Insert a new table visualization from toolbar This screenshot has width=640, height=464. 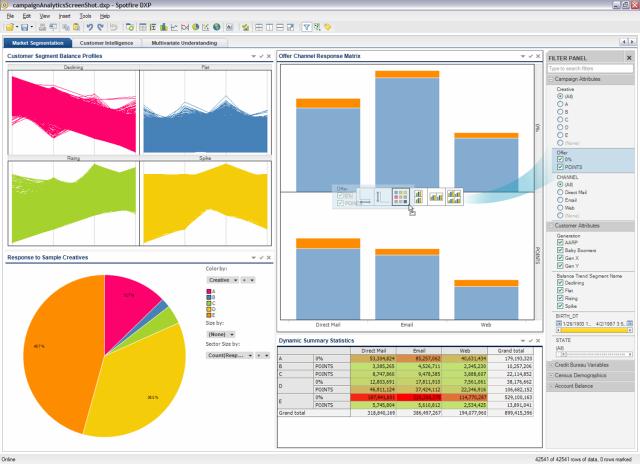pos(142,27)
